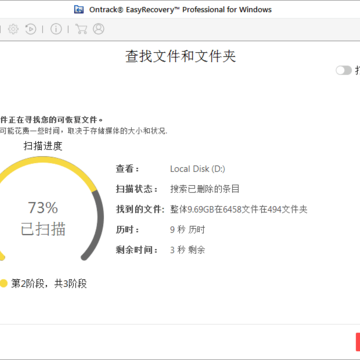Open the settings gear icon

tap(13, 29)
